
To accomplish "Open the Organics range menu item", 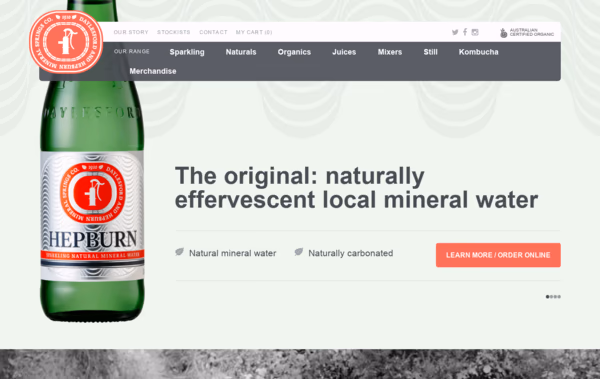I will [294, 52].
